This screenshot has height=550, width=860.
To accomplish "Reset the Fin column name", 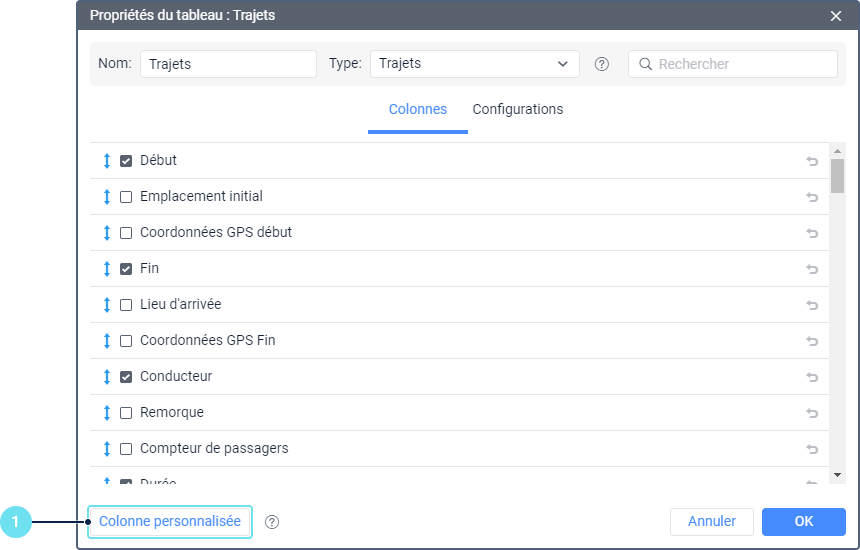I will [x=812, y=269].
